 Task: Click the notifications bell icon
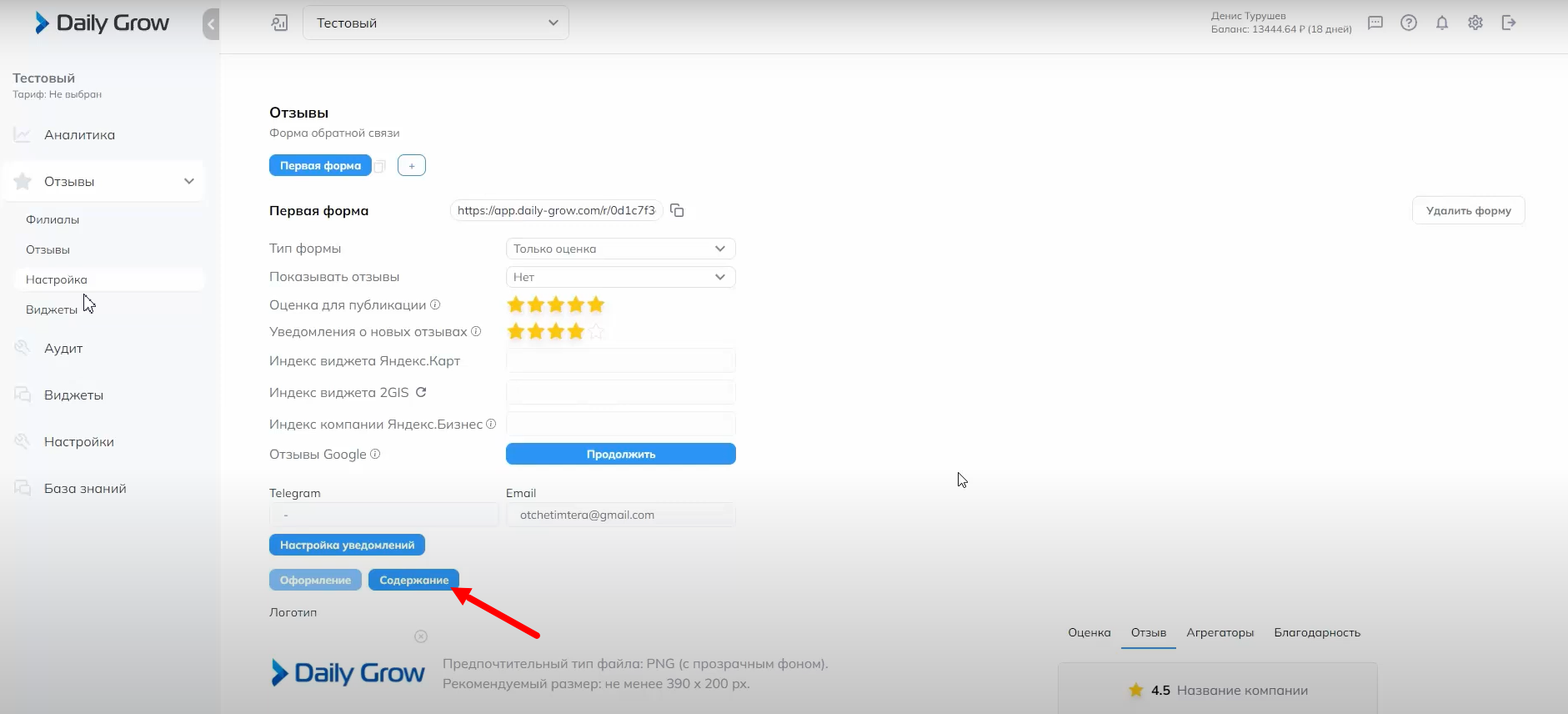pyautogui.click(x=1441, y=23)
